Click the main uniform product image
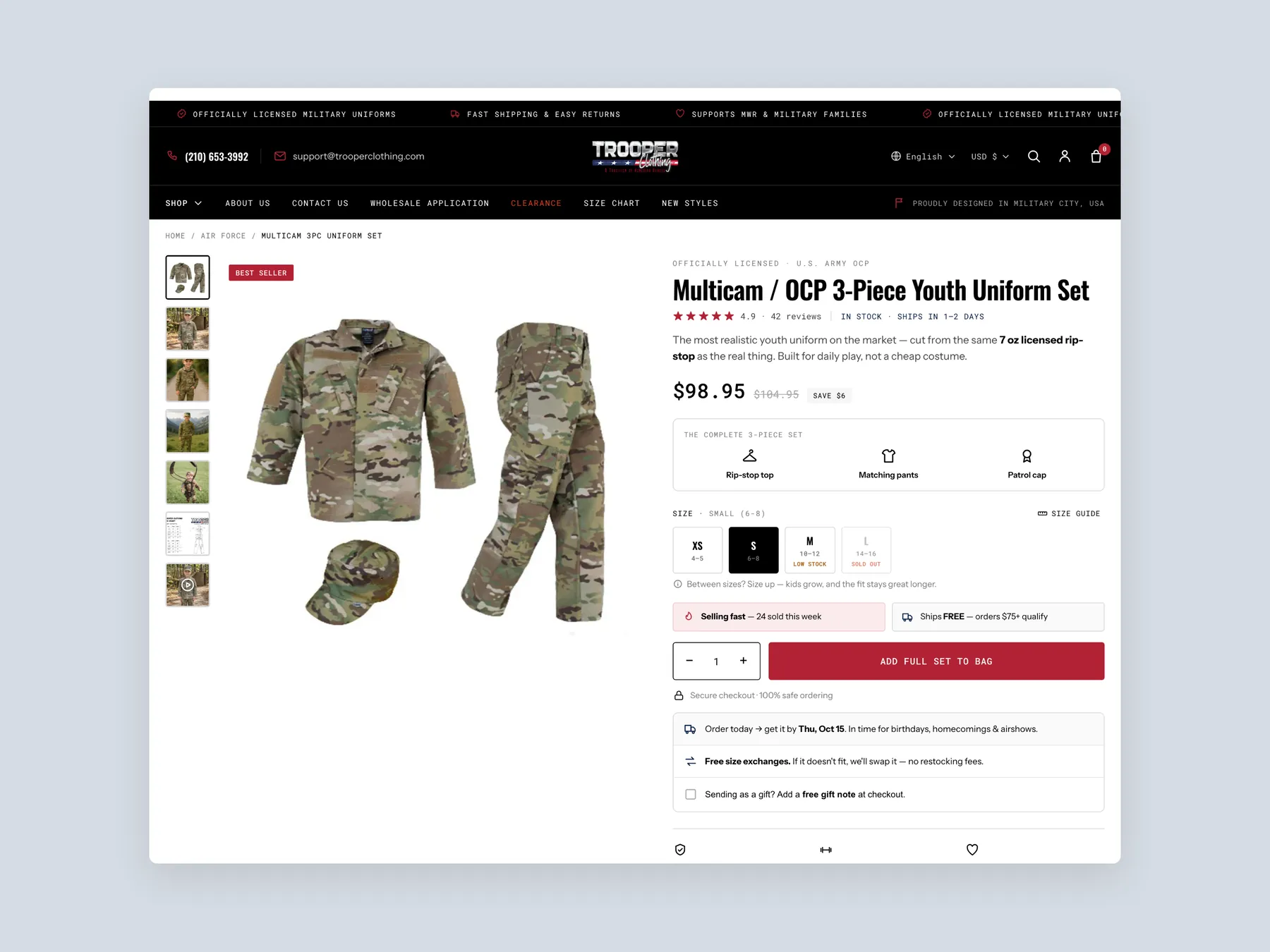 [x=426, y=471]
